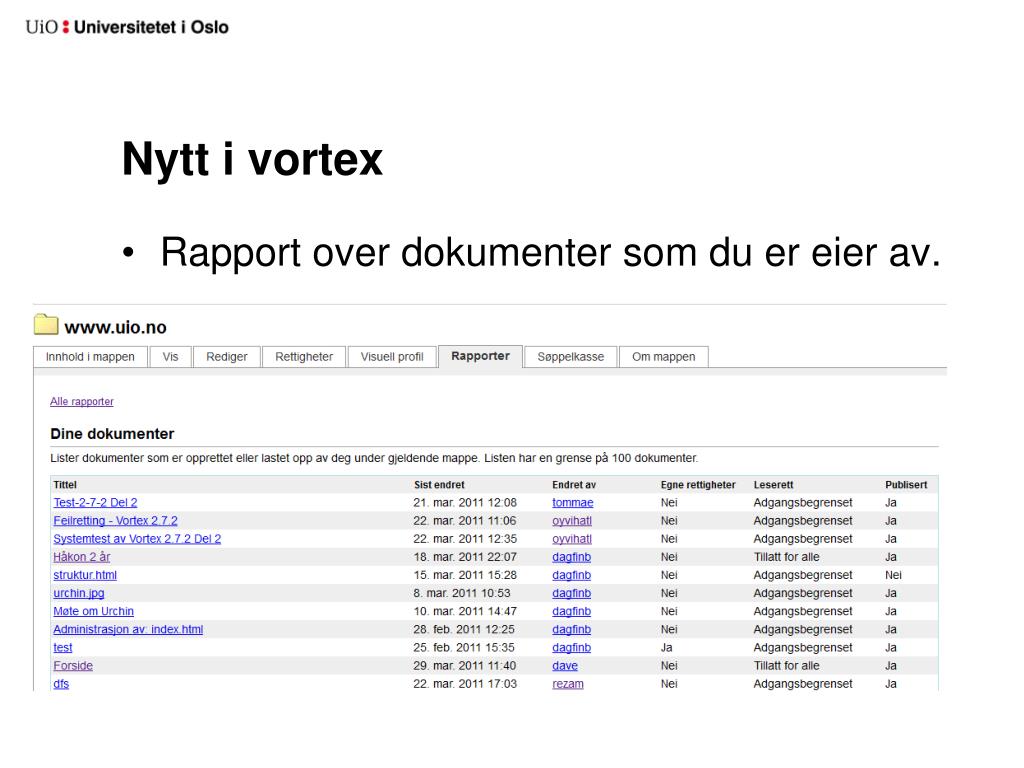Viewport: 1024px width, 768px height.
Task: Select the Rediger tab
Action: (227, 357)
